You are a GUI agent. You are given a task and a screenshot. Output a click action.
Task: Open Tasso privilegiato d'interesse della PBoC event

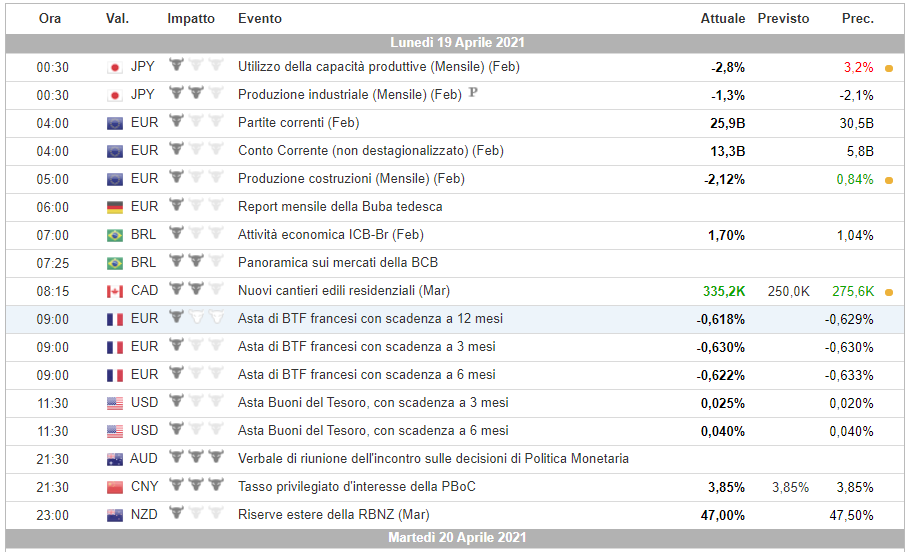357,486
